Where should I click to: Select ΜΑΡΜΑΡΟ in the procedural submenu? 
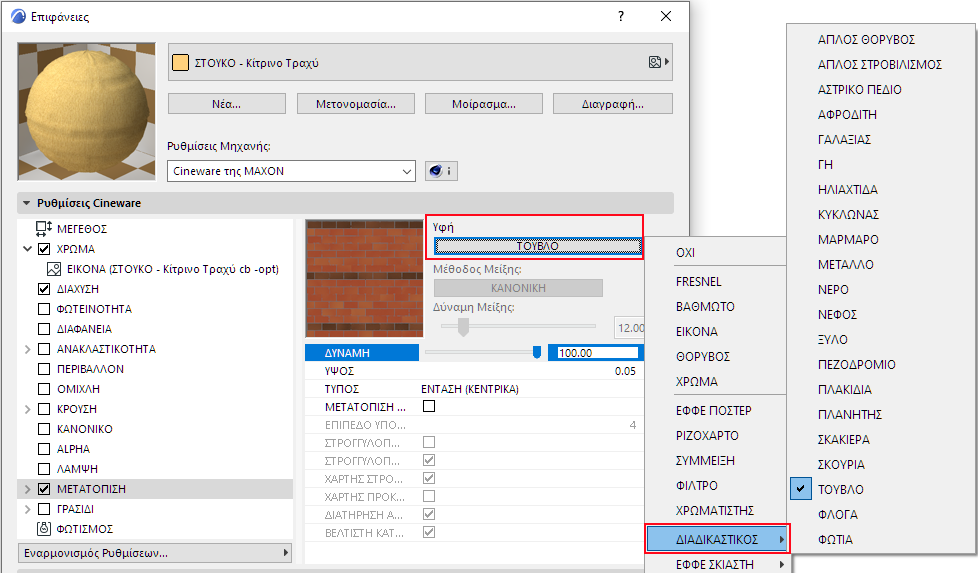tap(848, 239)
